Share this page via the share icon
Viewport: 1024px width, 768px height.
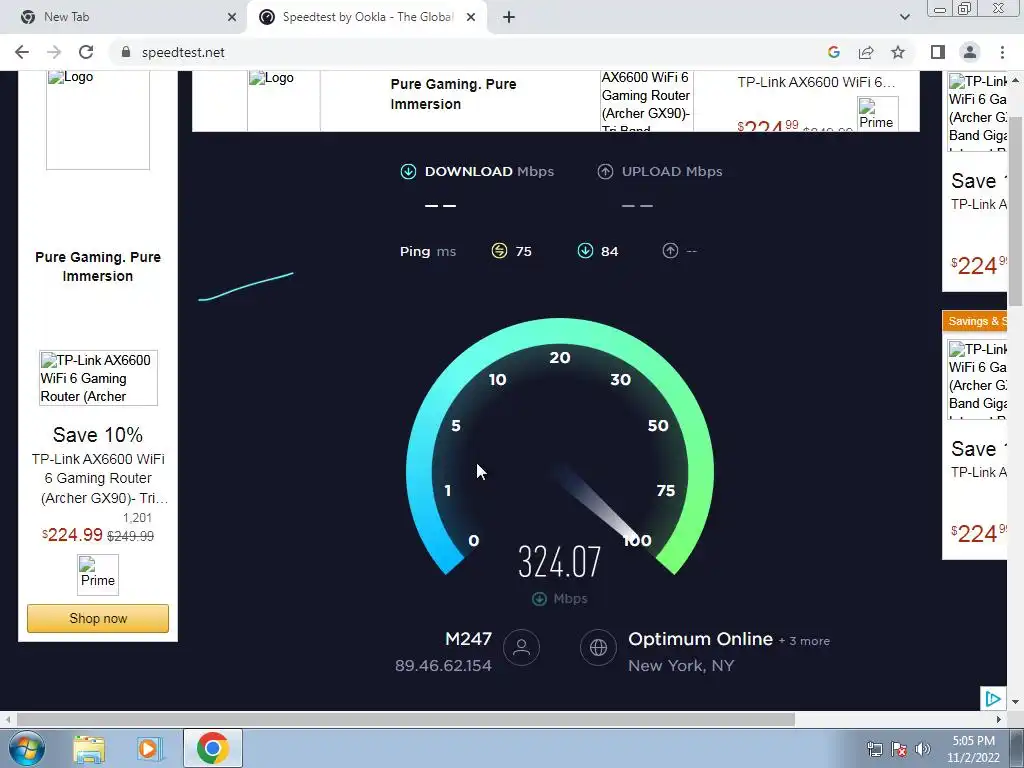click(866, 52)
